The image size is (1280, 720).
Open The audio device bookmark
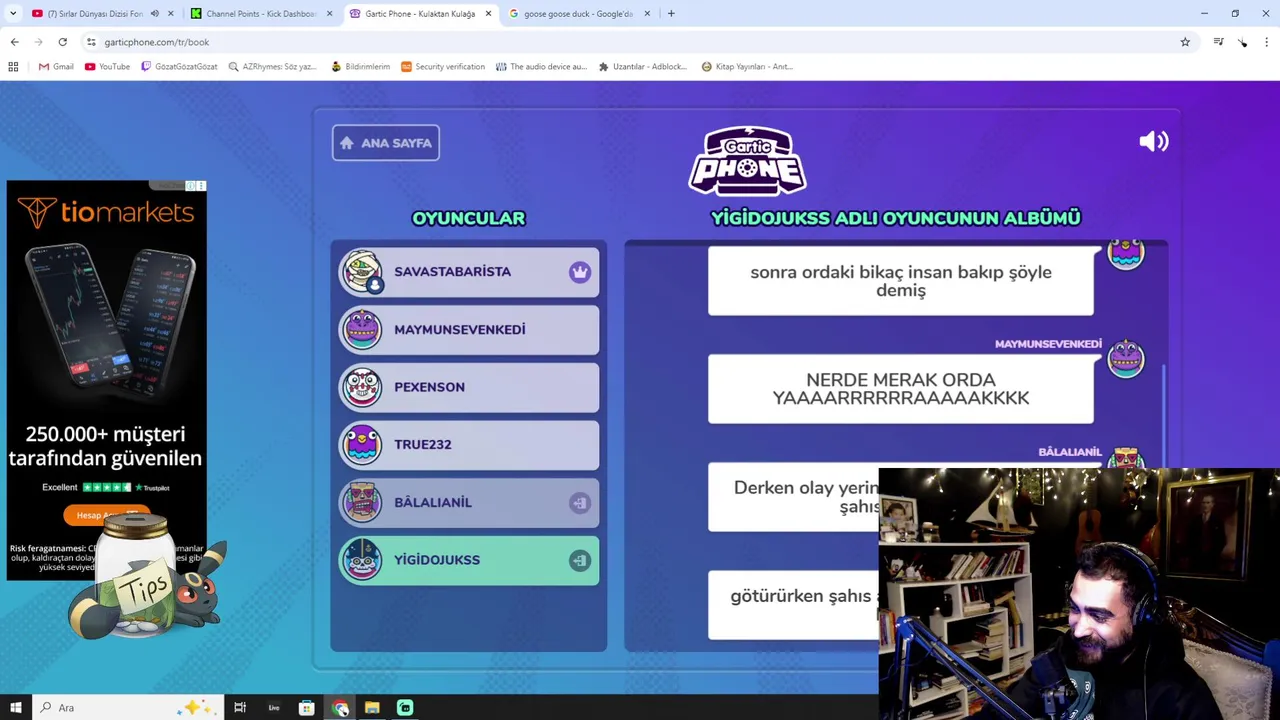541,67
